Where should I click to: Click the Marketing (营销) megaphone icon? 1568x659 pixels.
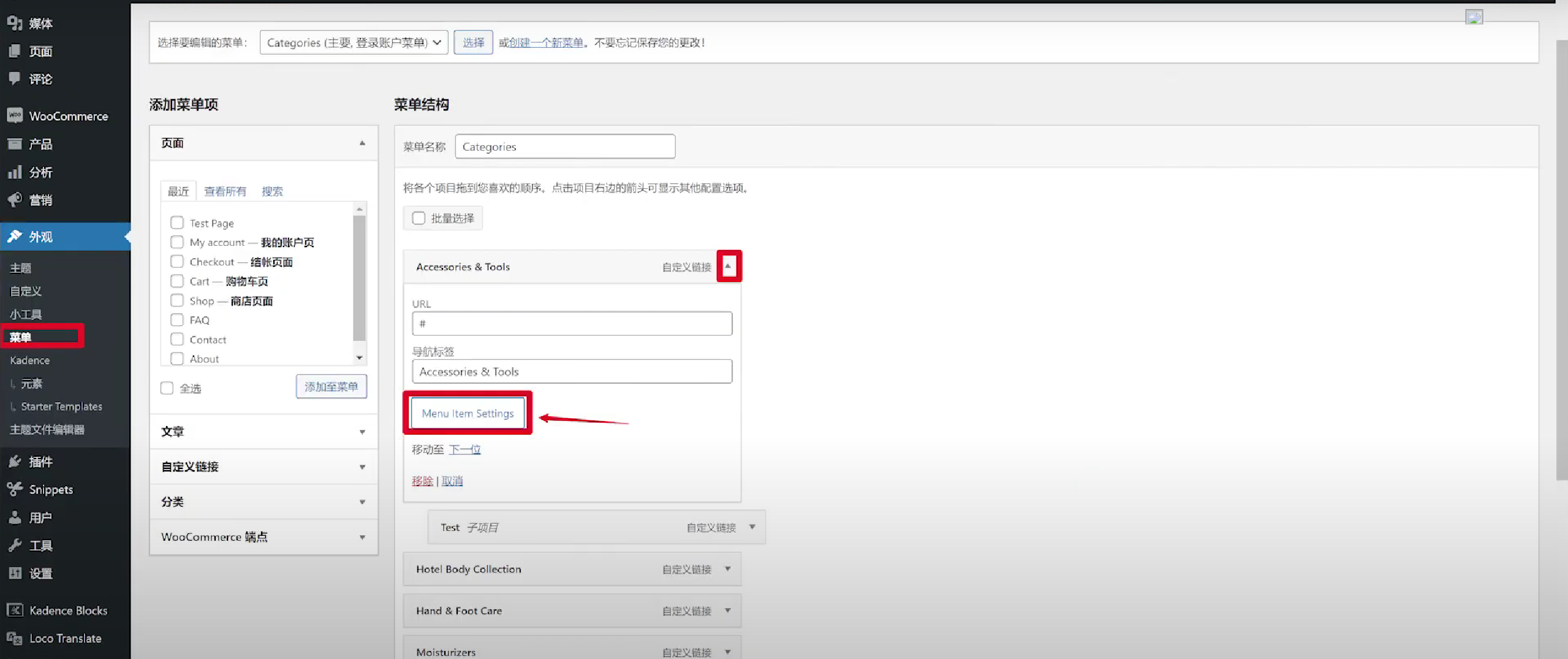point(15,200)
